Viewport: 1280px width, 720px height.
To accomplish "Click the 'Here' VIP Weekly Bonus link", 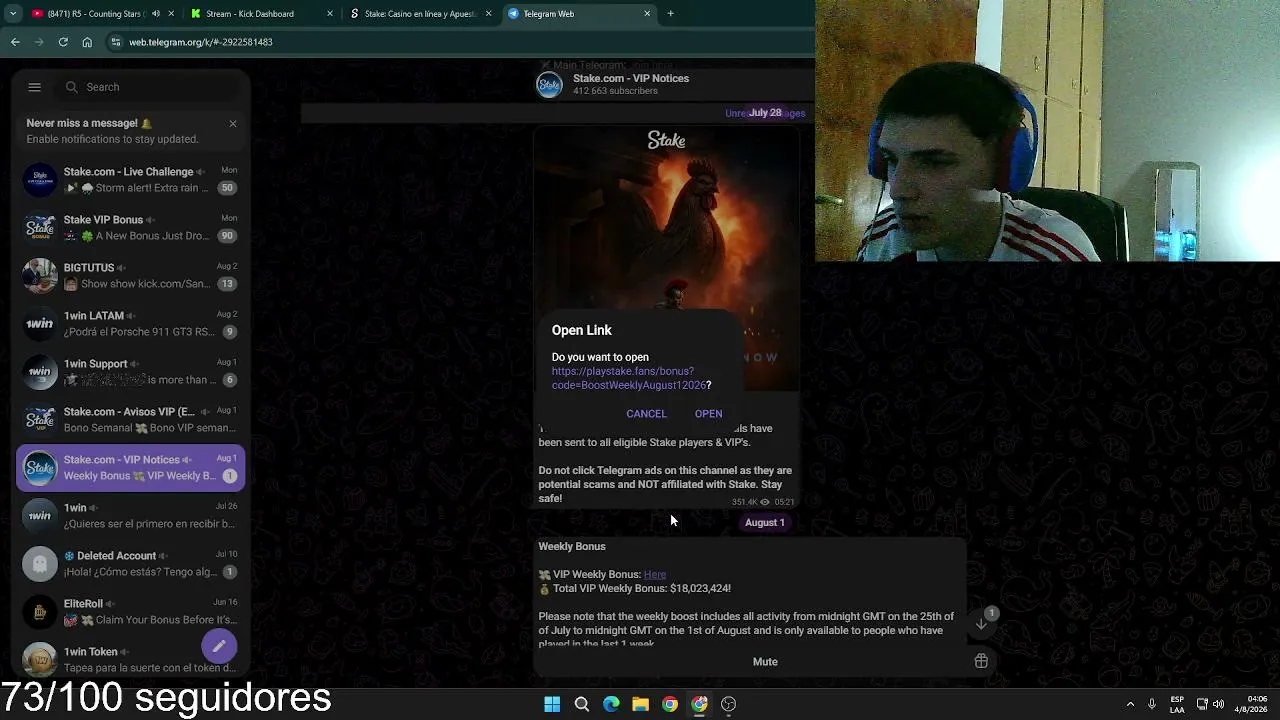I will 655,575.
